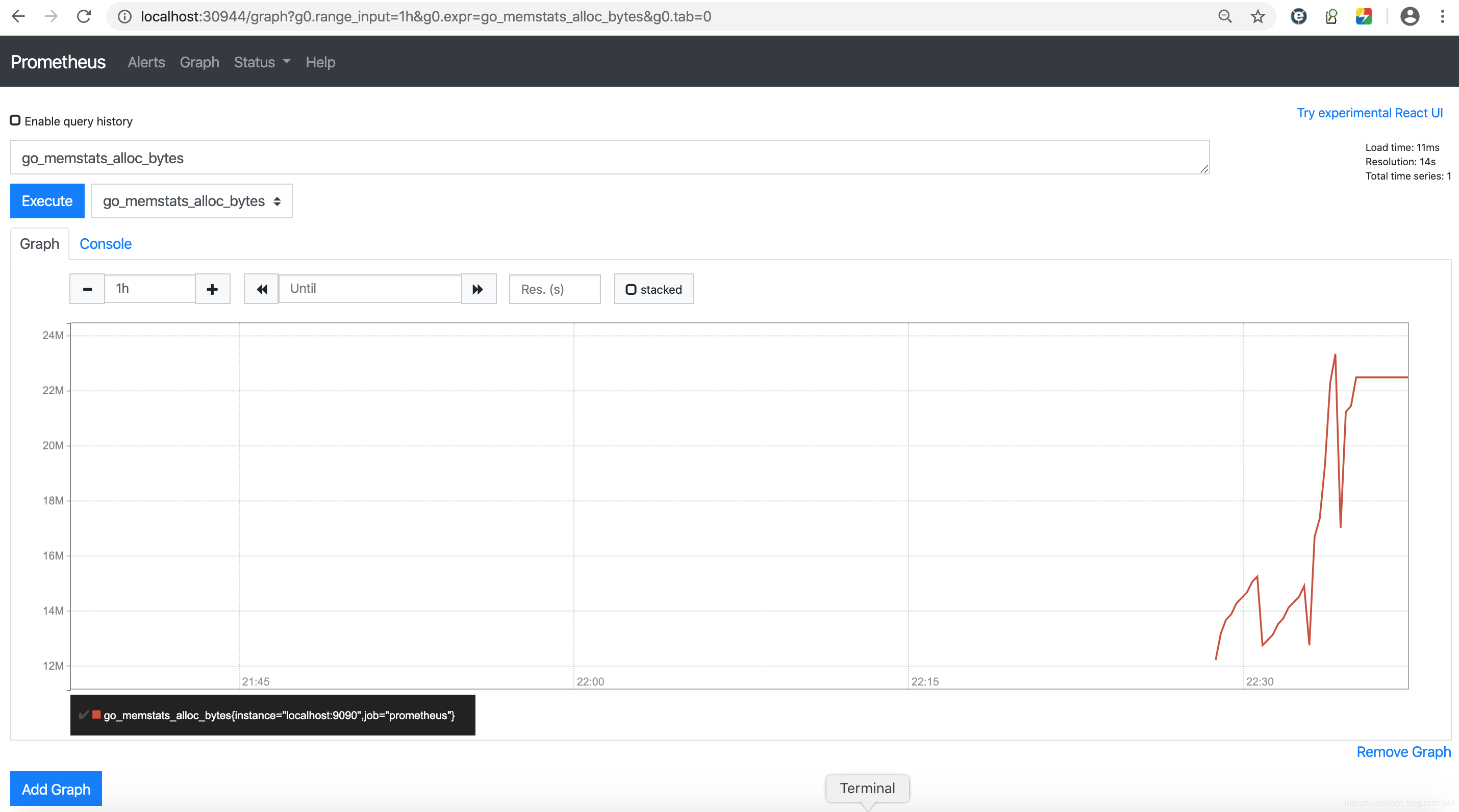Click the Prometheus logo icon

(57, 62)
